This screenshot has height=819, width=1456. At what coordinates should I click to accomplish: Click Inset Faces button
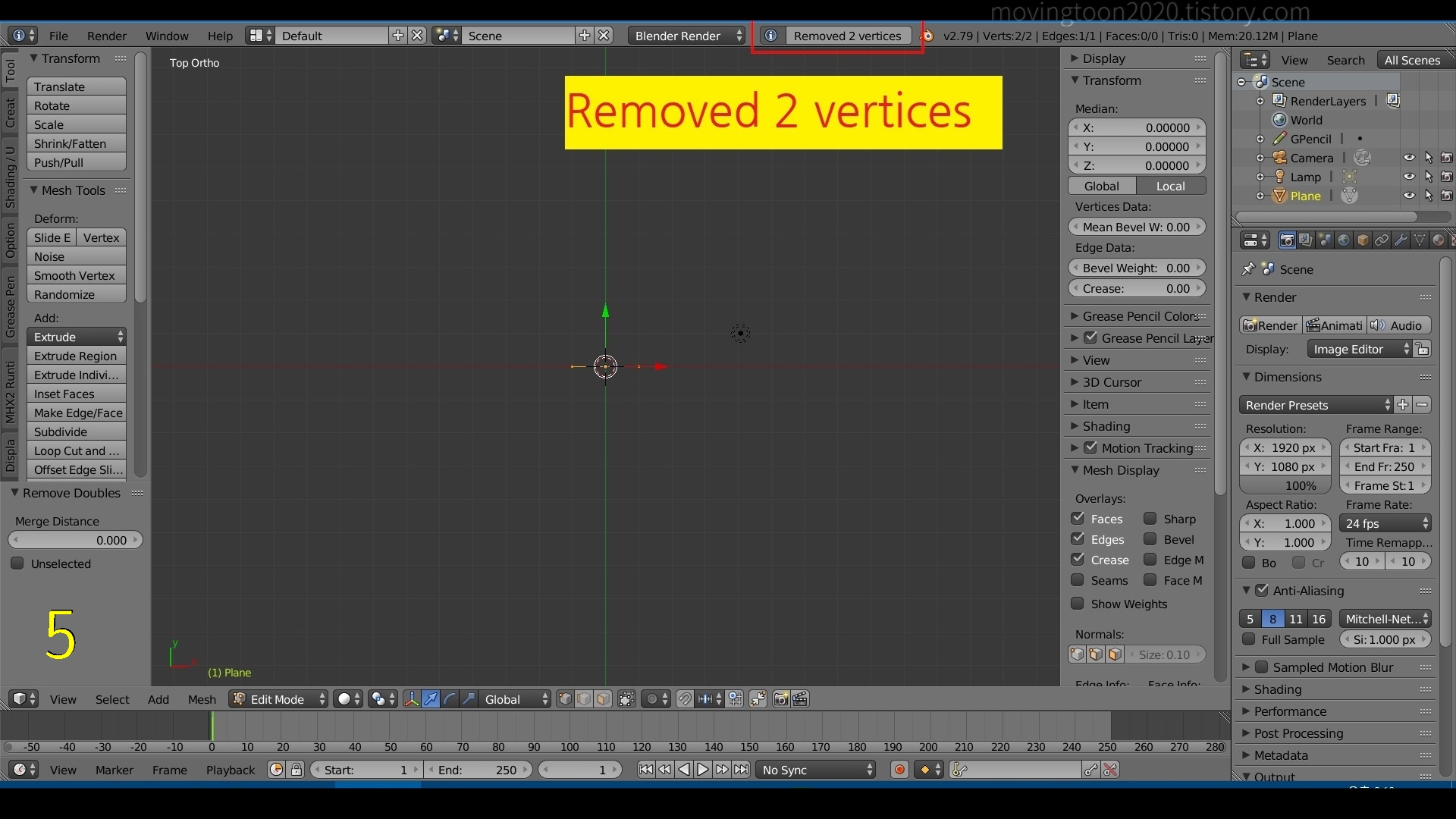(x=77, y=394)
